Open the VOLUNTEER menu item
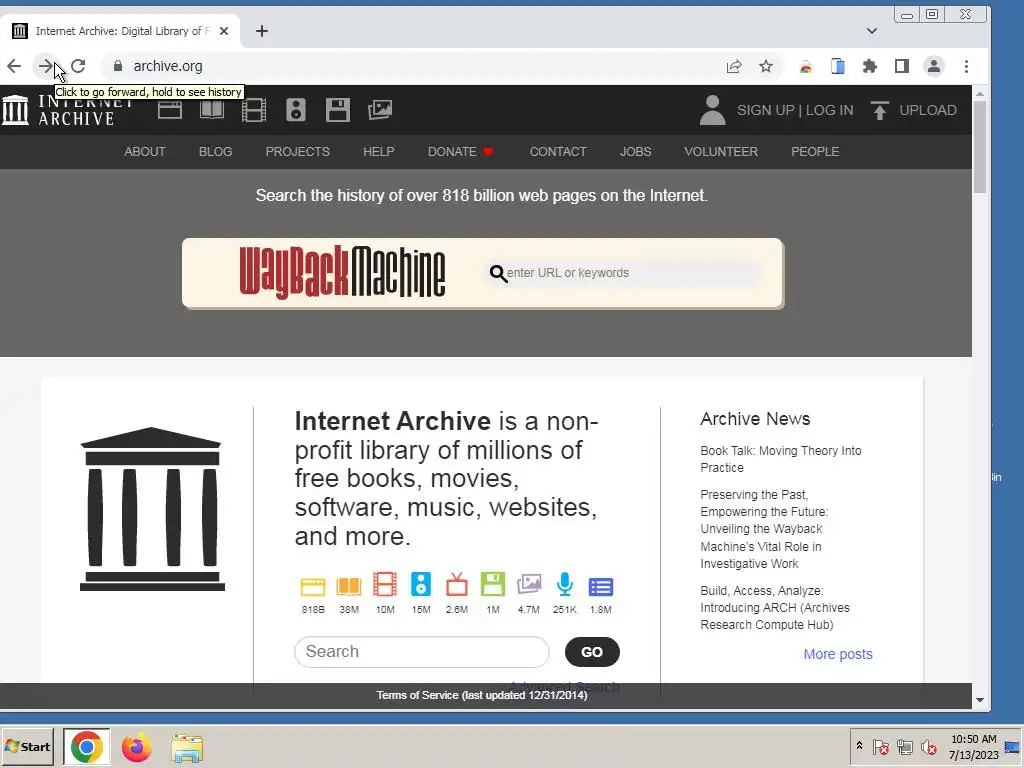Viewport: 1024px width, 768px height. (x=721, y=152)
